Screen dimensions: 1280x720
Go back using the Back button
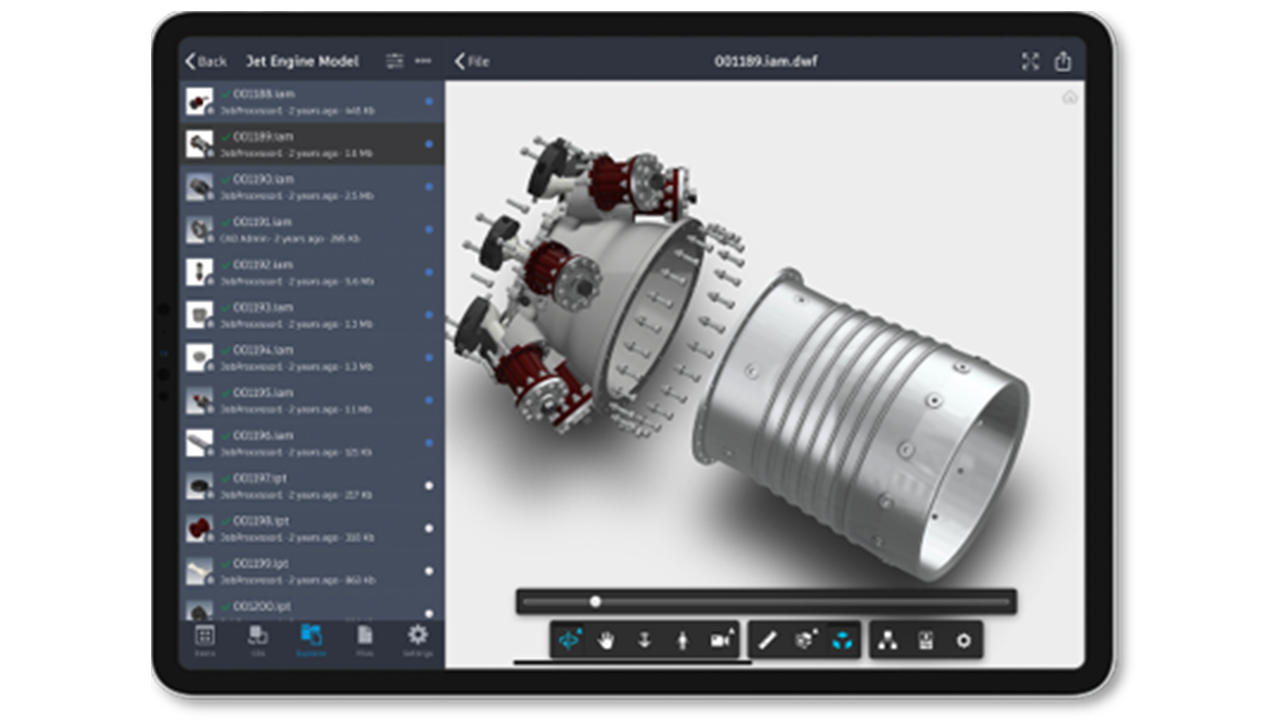(206, 61)
